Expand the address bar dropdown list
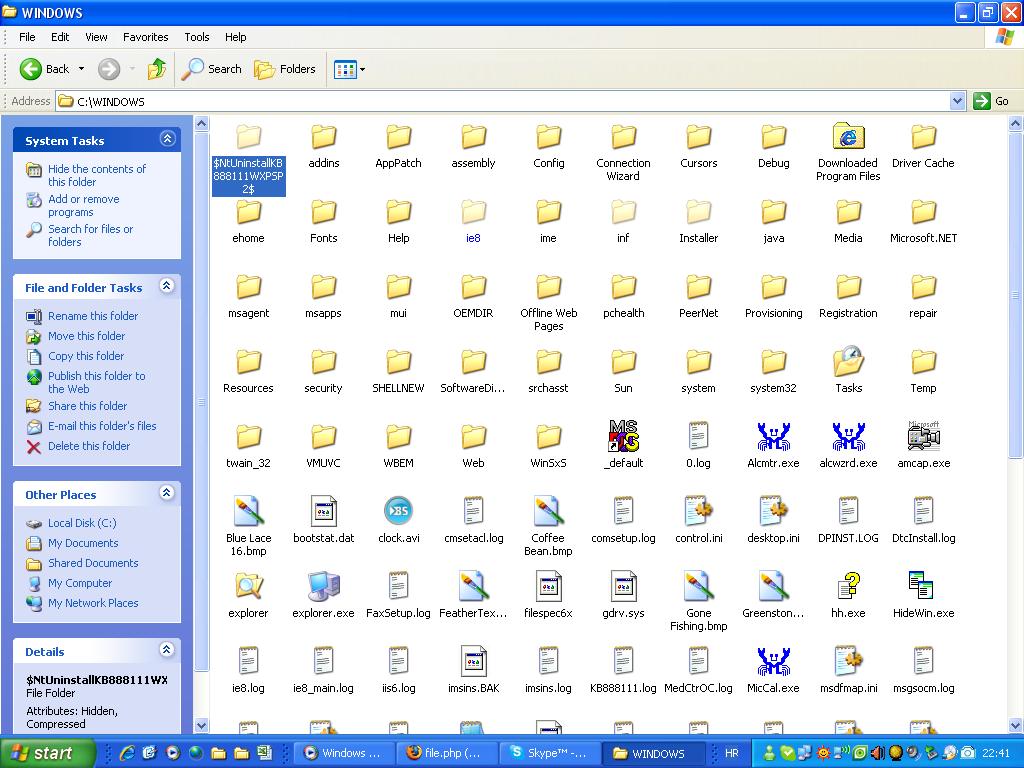 tap(957, 101)
